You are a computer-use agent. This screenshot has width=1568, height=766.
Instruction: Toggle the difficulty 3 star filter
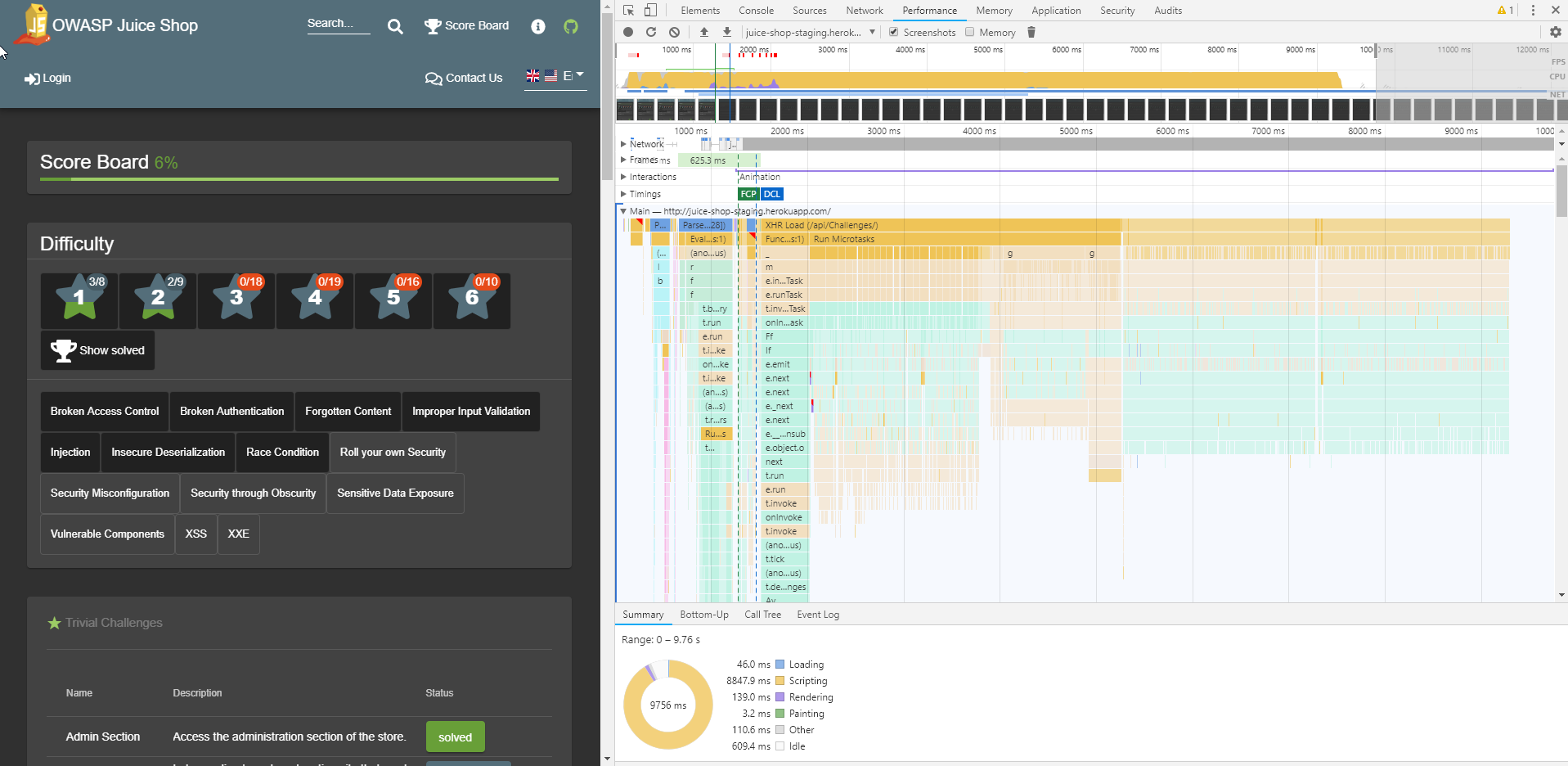click(x=236, y=301)
